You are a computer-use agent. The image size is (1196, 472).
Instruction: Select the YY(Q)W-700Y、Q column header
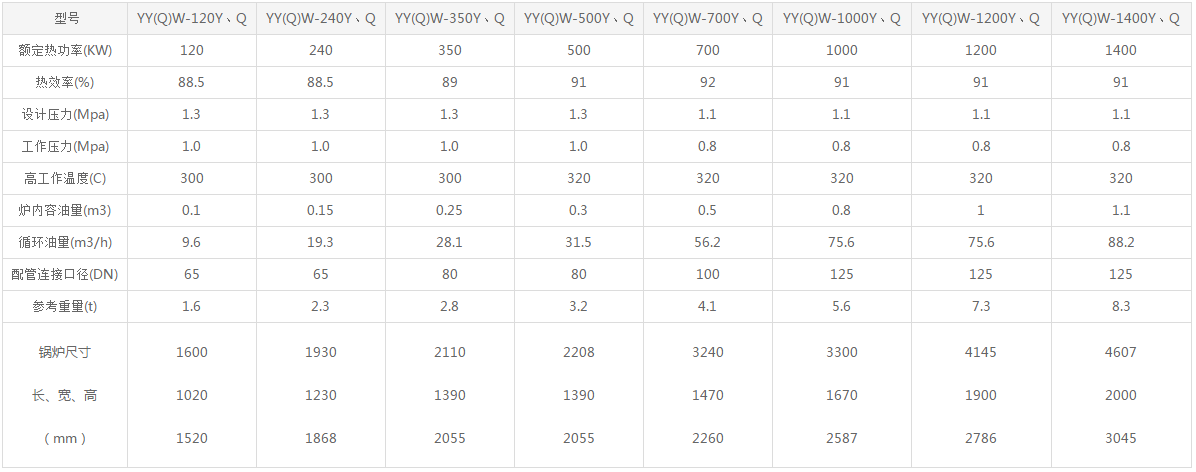pyautogui.click(x=707, y=18)
